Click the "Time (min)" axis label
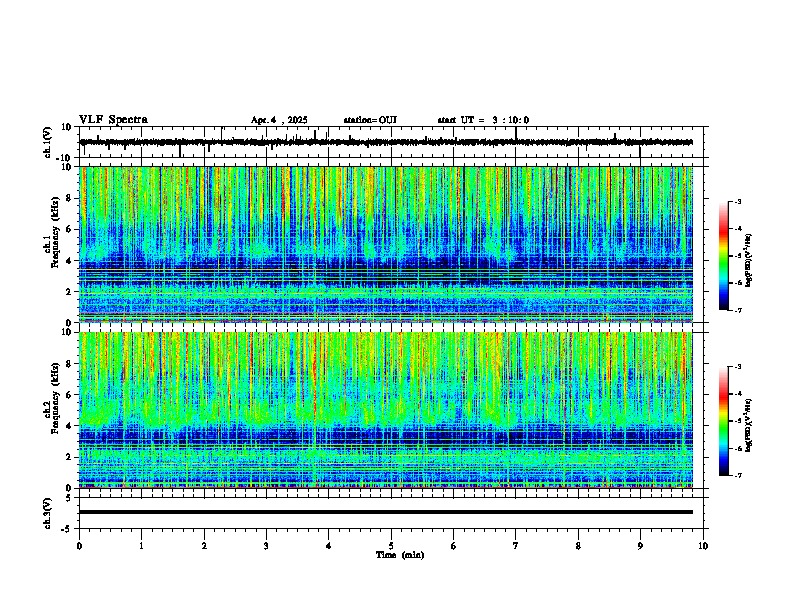This screenshot has width=792, height=612. point(400,555)
